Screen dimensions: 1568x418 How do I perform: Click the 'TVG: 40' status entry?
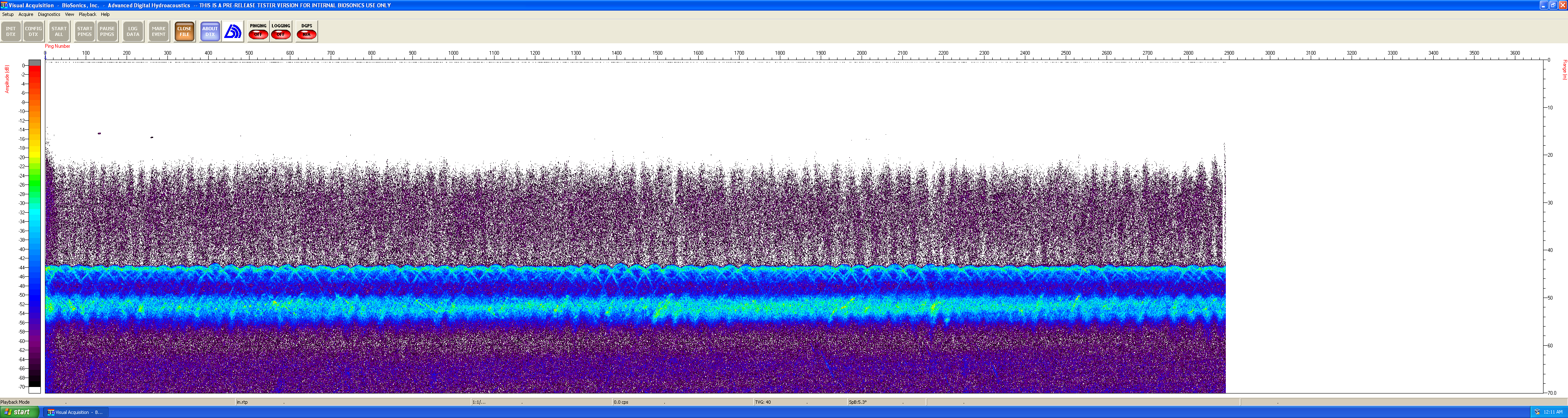point(763,402)
